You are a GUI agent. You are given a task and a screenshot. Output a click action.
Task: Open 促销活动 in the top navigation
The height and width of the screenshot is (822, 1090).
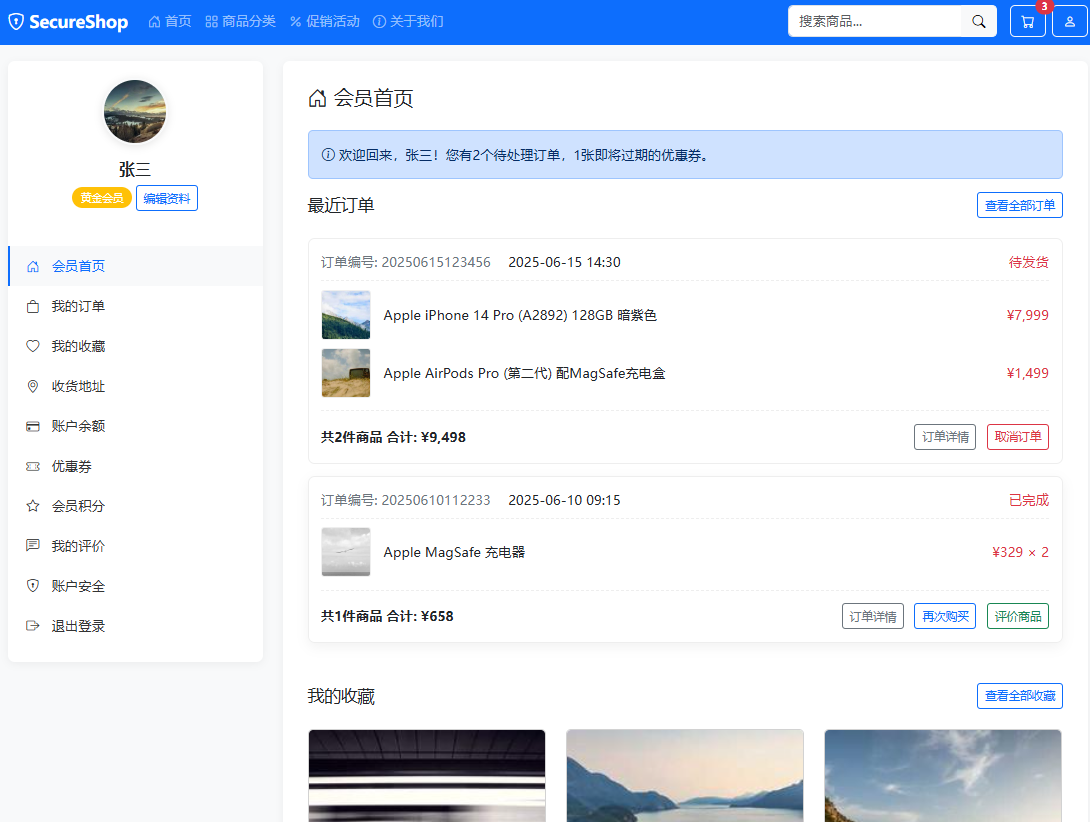click(x=325, y=22)
